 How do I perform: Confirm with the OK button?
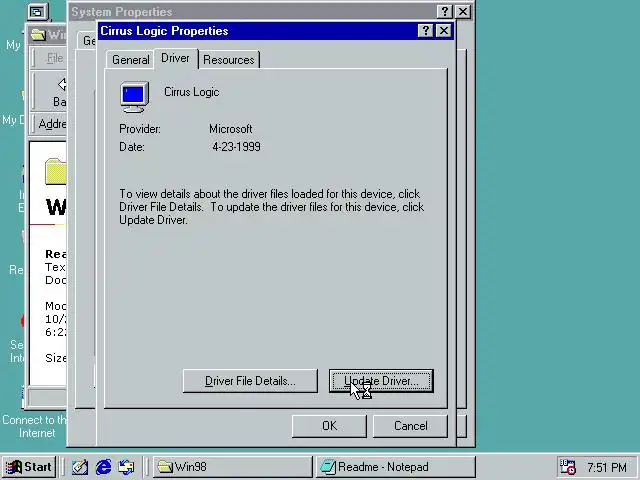pos(329,426)
